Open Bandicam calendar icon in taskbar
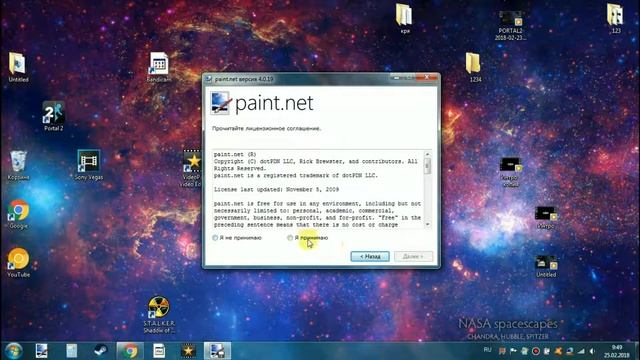 159,351
